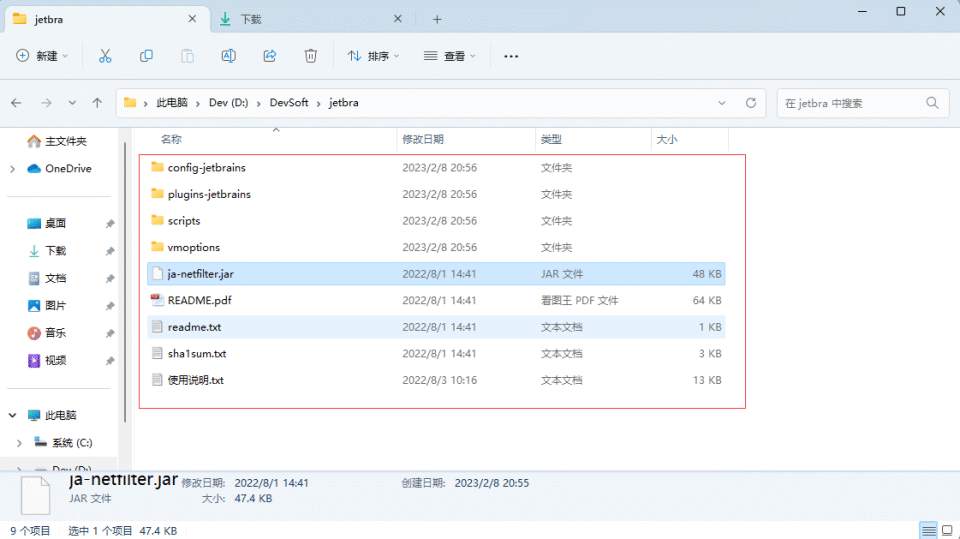Click the 64 KB size of README.pdf
Viewport: 960px width, 539px height.
707,300
